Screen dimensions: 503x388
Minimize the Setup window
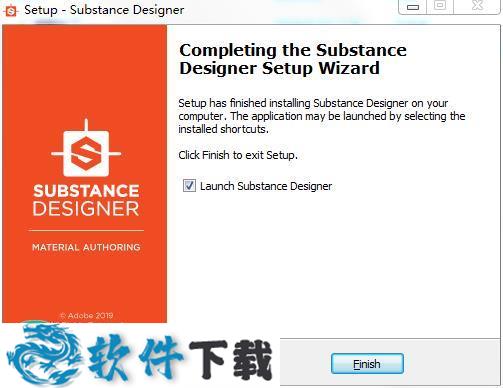pos(413,7)
